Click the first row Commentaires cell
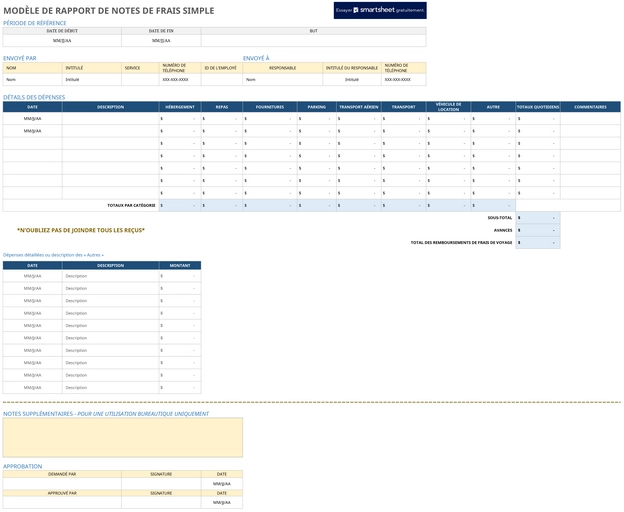Viewport: 624px width, 512px height. [x=591, y=119]
